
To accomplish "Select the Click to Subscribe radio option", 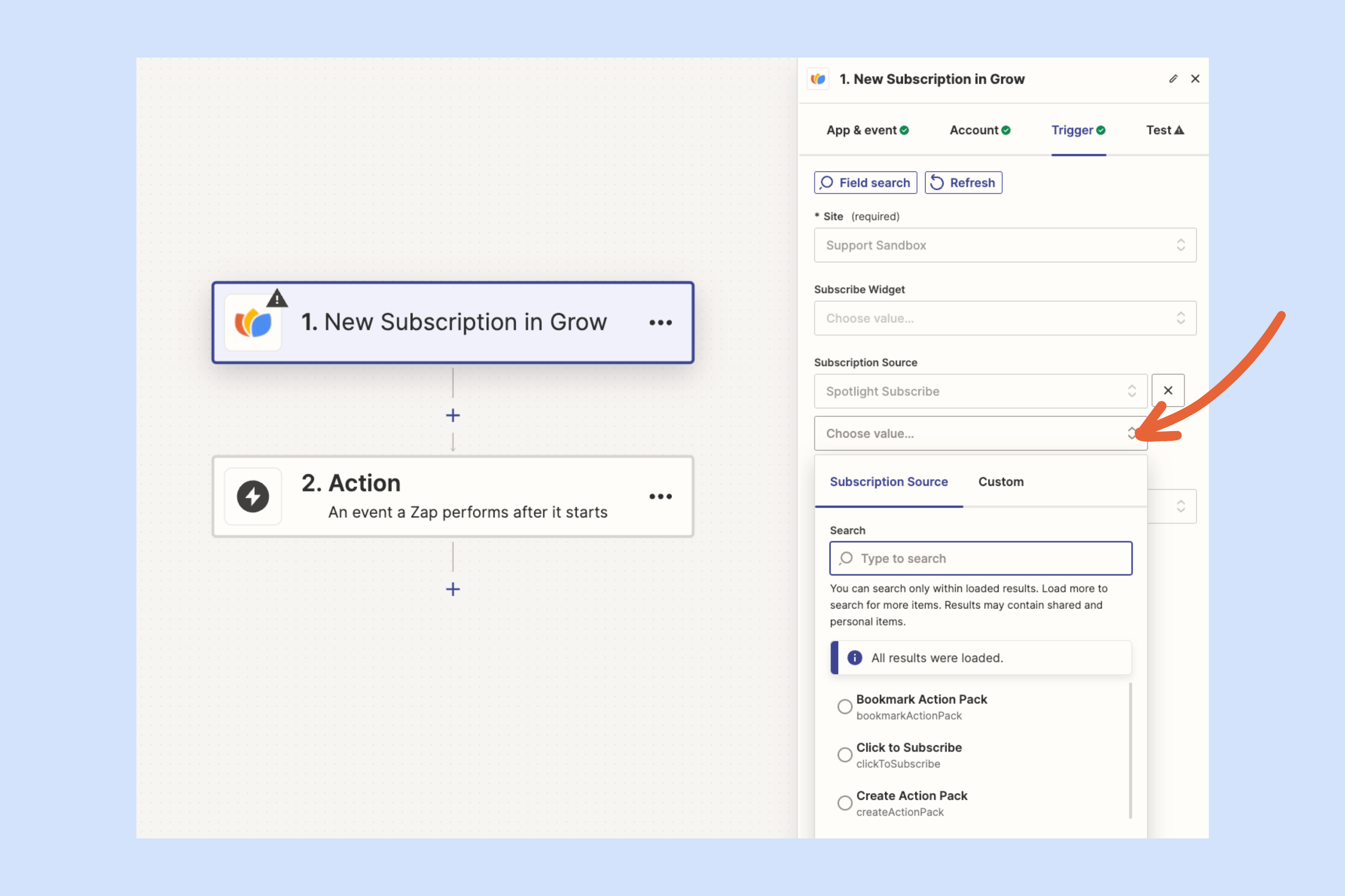I will click(844, 755).
